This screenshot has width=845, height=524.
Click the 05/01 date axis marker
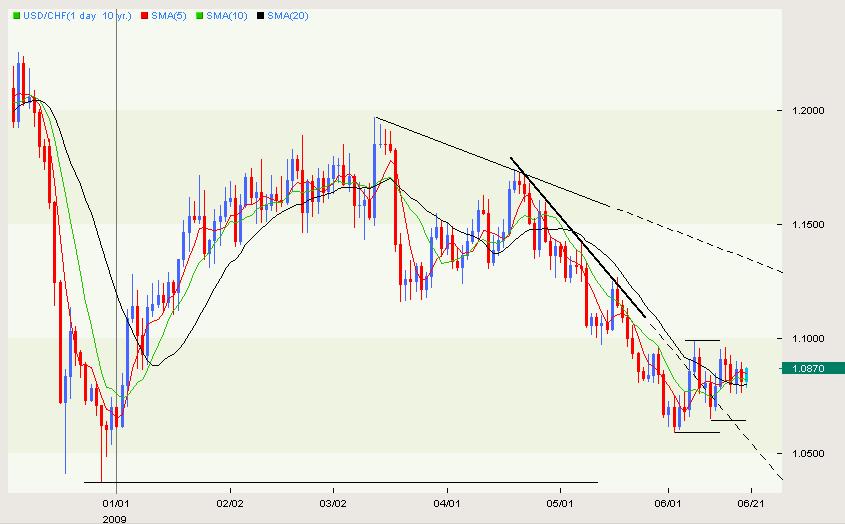(x=560, y=504)
